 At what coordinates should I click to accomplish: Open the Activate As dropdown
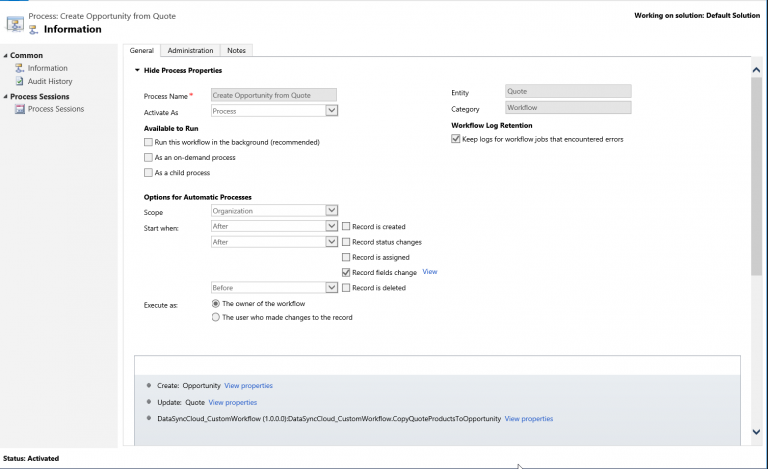point(331,111)
